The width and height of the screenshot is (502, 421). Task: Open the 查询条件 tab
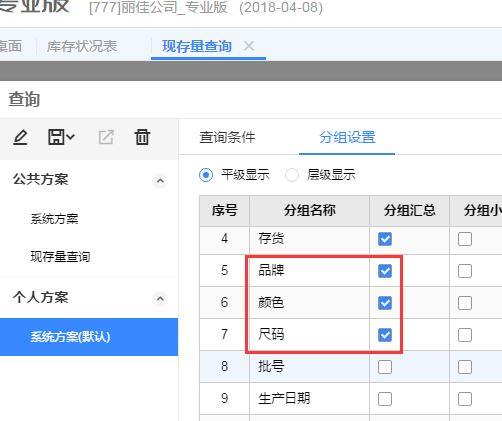tap(227, 137)
